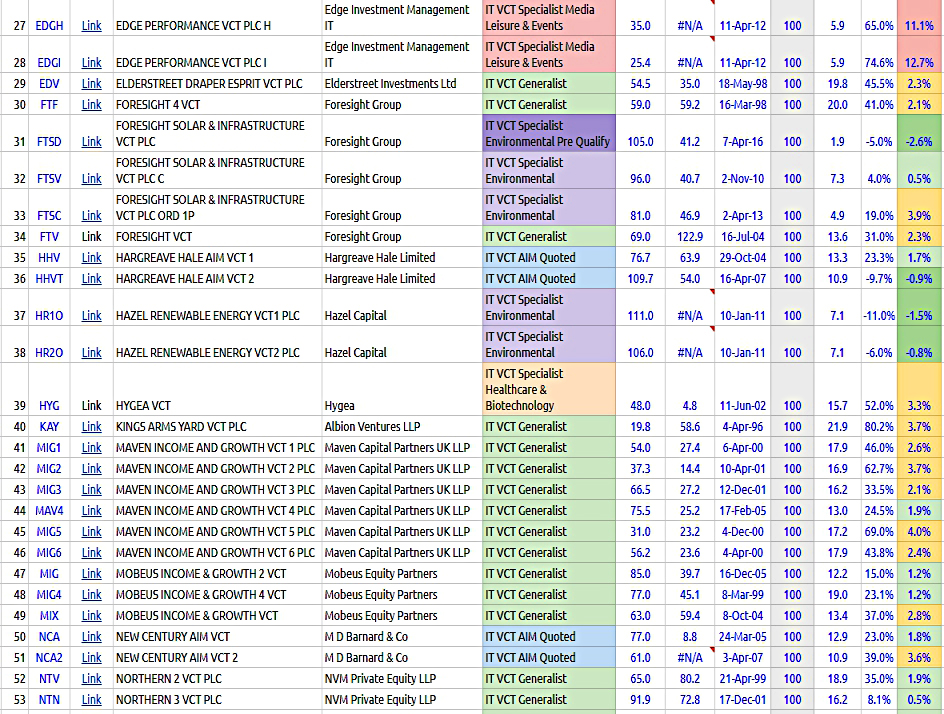Click HAZEL RENEWABLE ENERGY VCT1 PLC cell

[217, 308]
